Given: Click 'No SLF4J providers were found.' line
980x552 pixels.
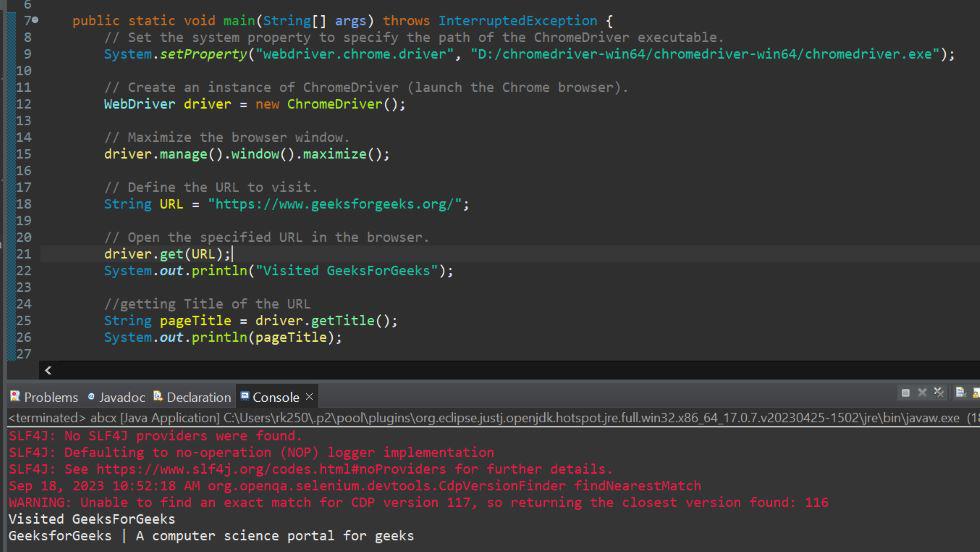Looking at the screenshot, I should pos(155,436).
